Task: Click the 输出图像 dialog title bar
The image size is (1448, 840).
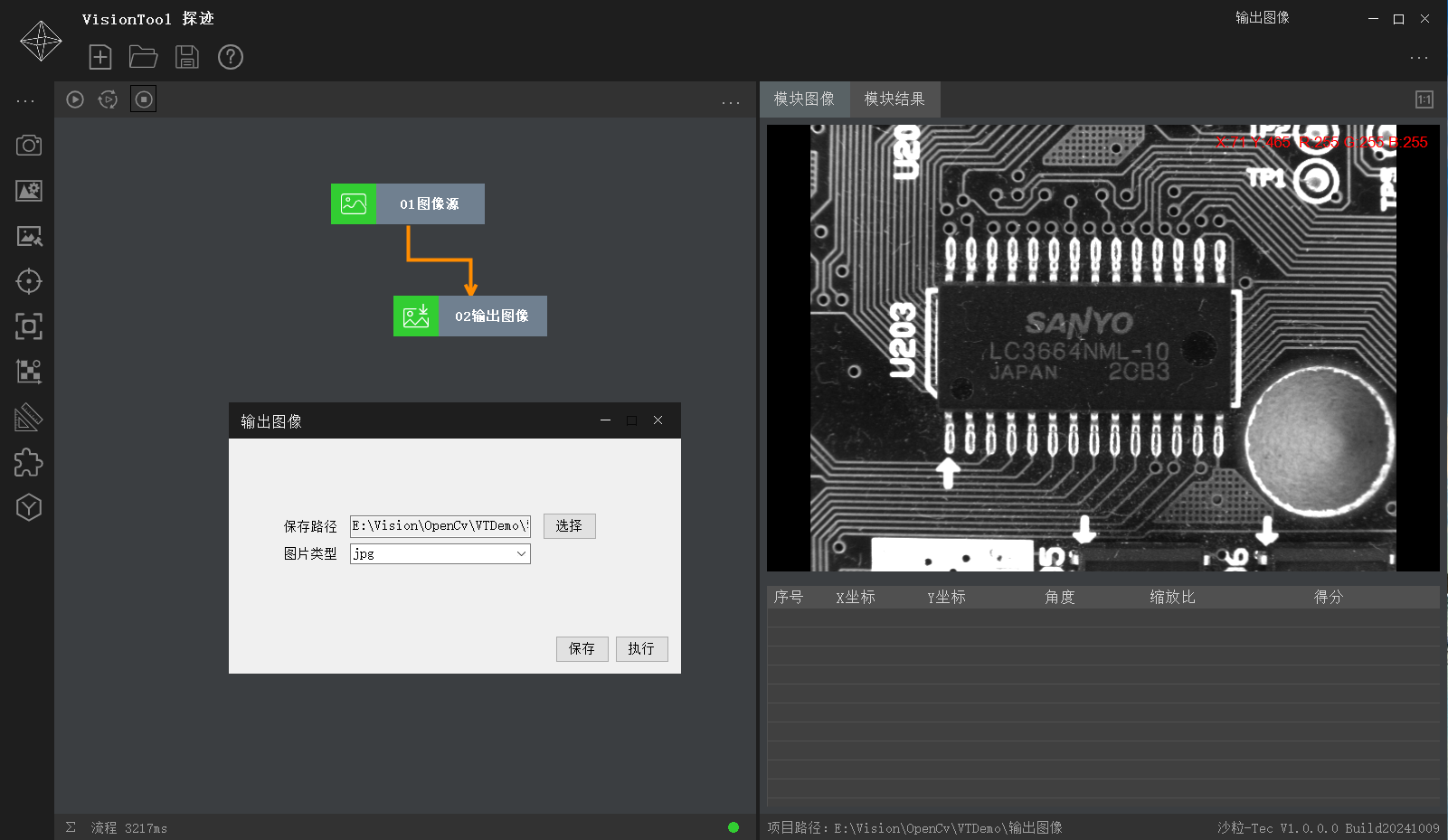Action: click(455, 420)
